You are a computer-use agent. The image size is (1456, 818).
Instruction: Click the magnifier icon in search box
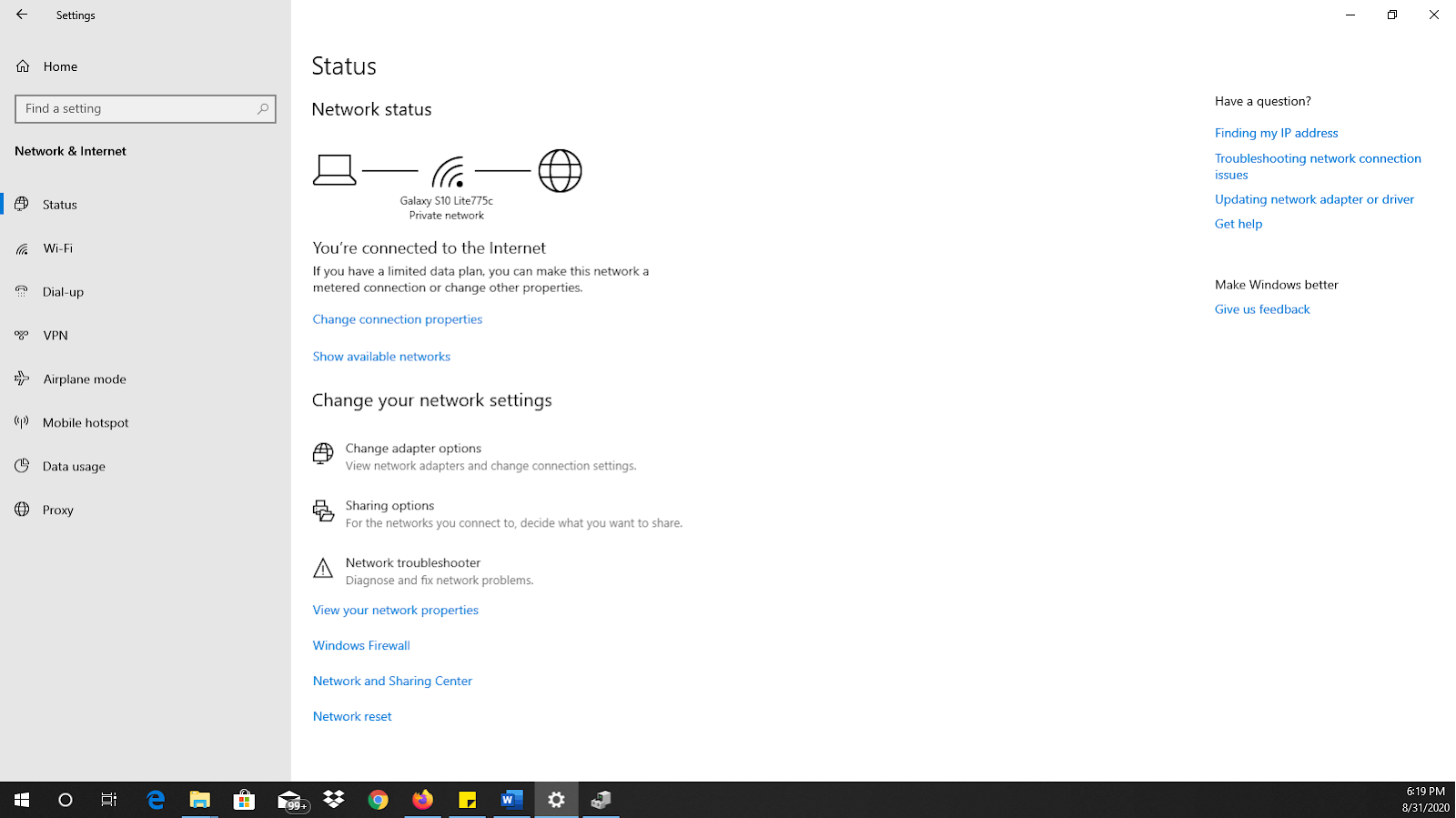click(x=263, y=109)
